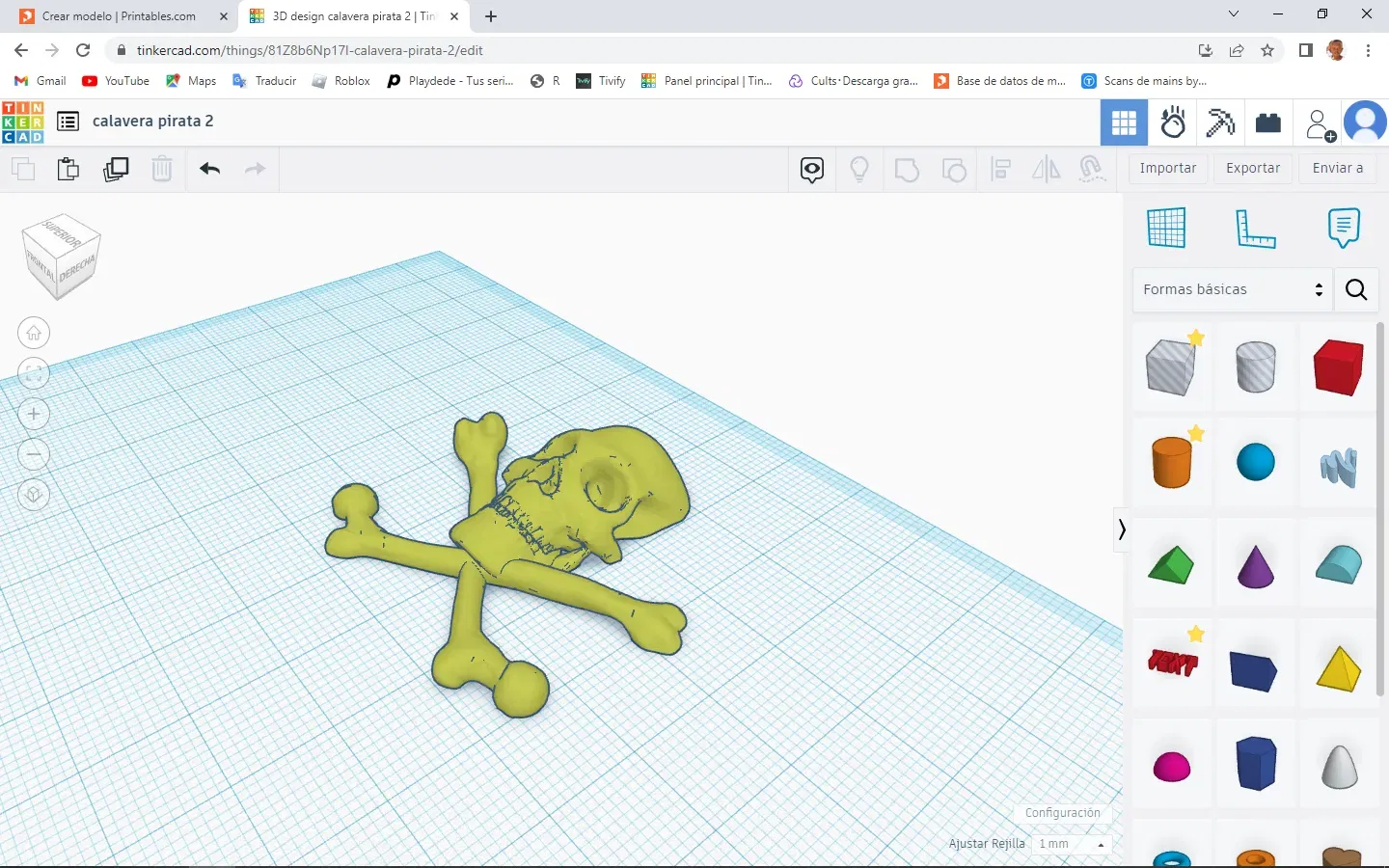Switch to 3D design grid view
The width and height of the screenshot is (1389, 868).
click(x=1124, y=123)
